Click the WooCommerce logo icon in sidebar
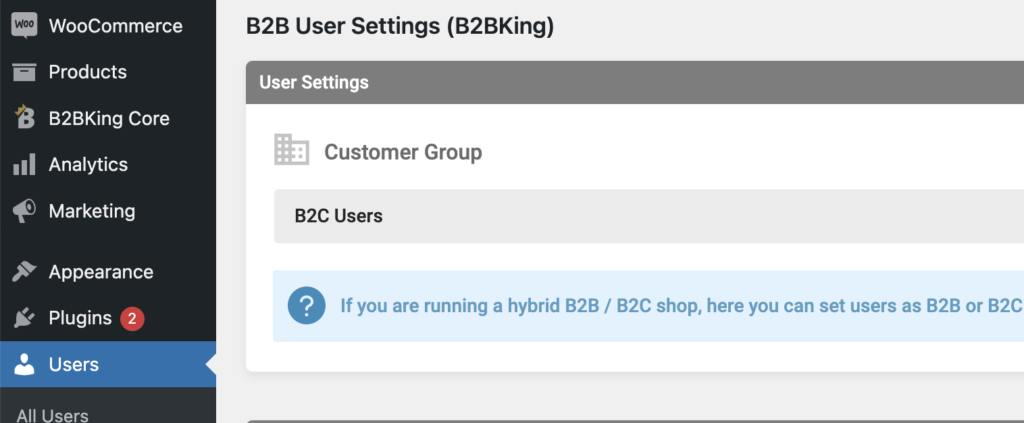The height and width of the screenshot is (423, 1024). [x=24, y=26]
